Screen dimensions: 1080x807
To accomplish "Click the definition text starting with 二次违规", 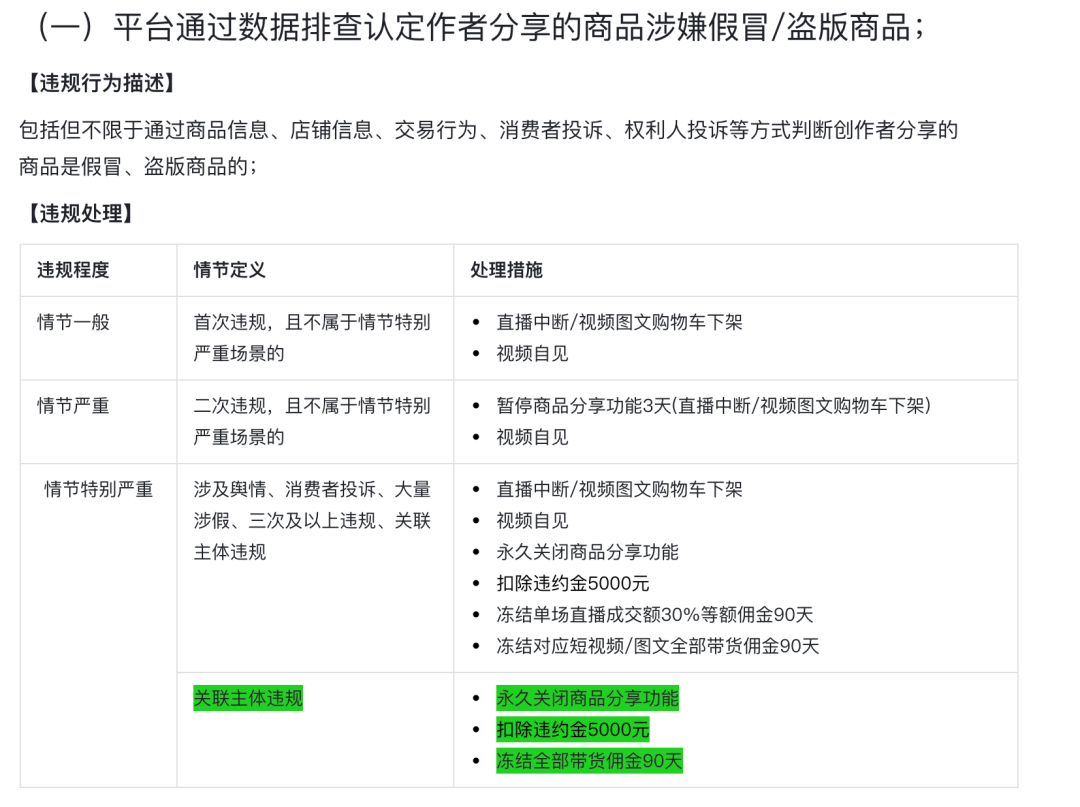I will pyautogui.click(x=312, y=421).
